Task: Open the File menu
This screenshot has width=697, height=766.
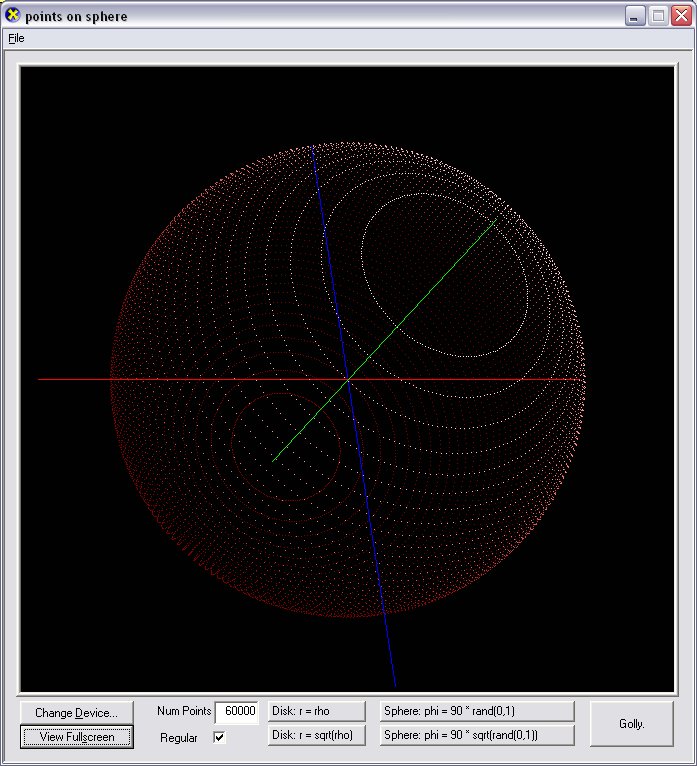Action: tap(16, 38)
